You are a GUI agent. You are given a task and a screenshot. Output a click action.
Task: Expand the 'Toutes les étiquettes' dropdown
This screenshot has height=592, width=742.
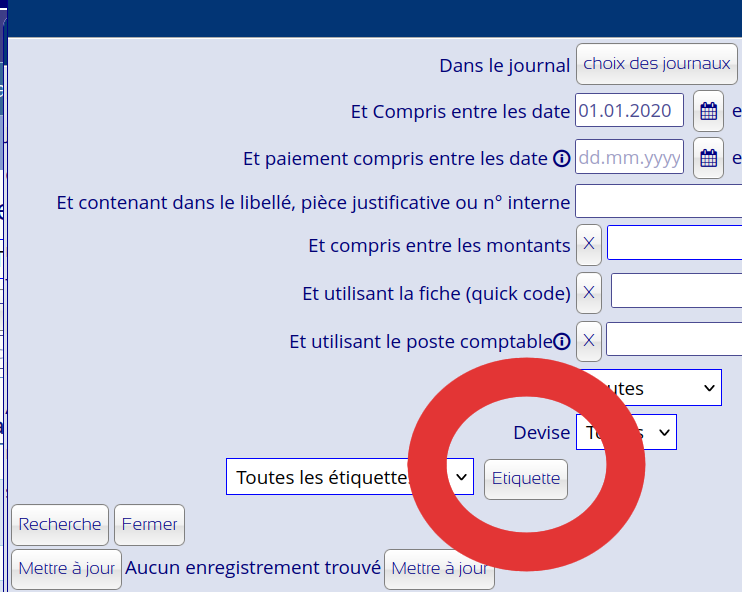[349, 477]
